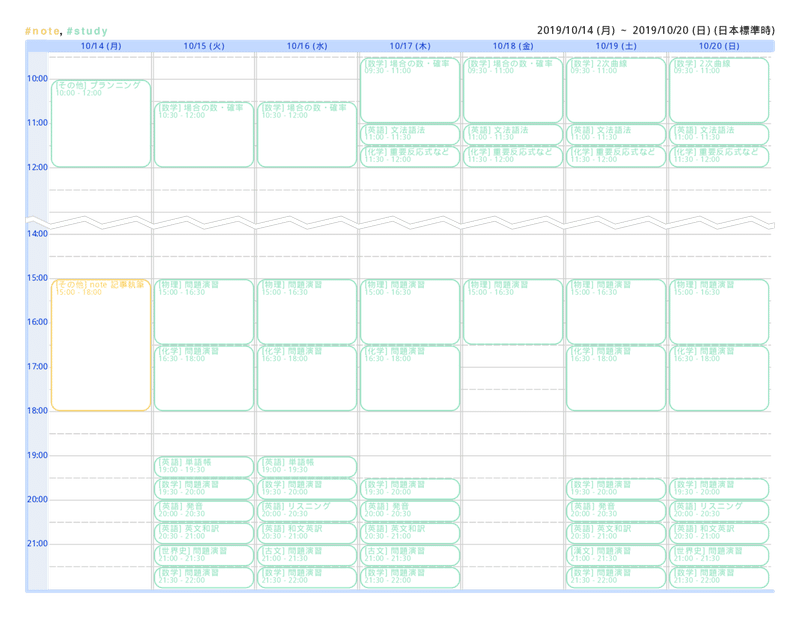Open Thursday's 場合の数・確率 09:30 event

(410, 90)
